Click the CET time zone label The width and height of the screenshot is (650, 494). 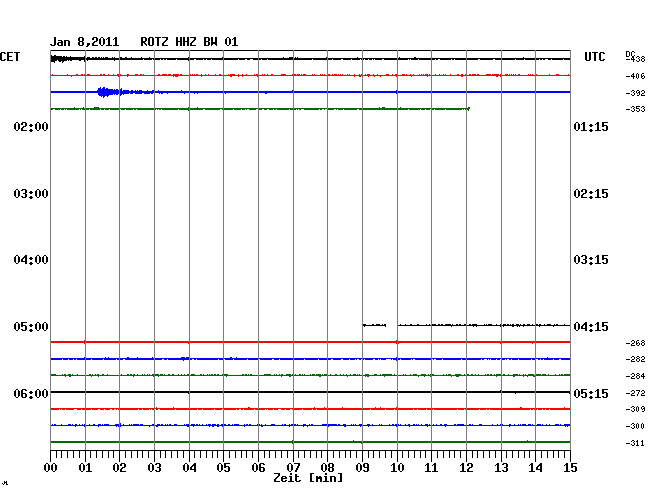pos(10,57)
